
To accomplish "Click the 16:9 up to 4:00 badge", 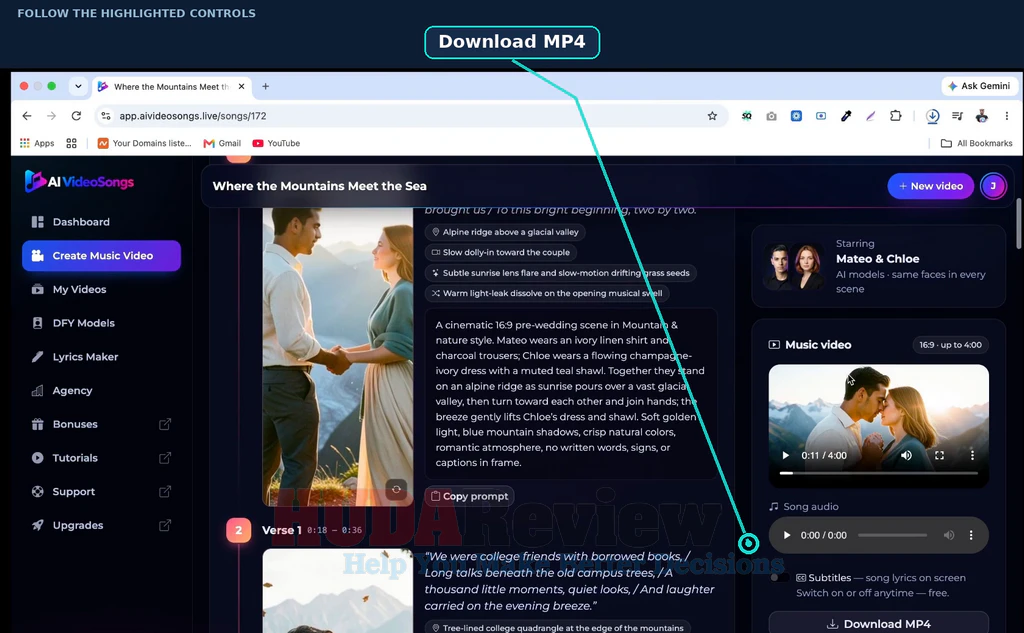I will pyautogui.click(x=950, y=345).
